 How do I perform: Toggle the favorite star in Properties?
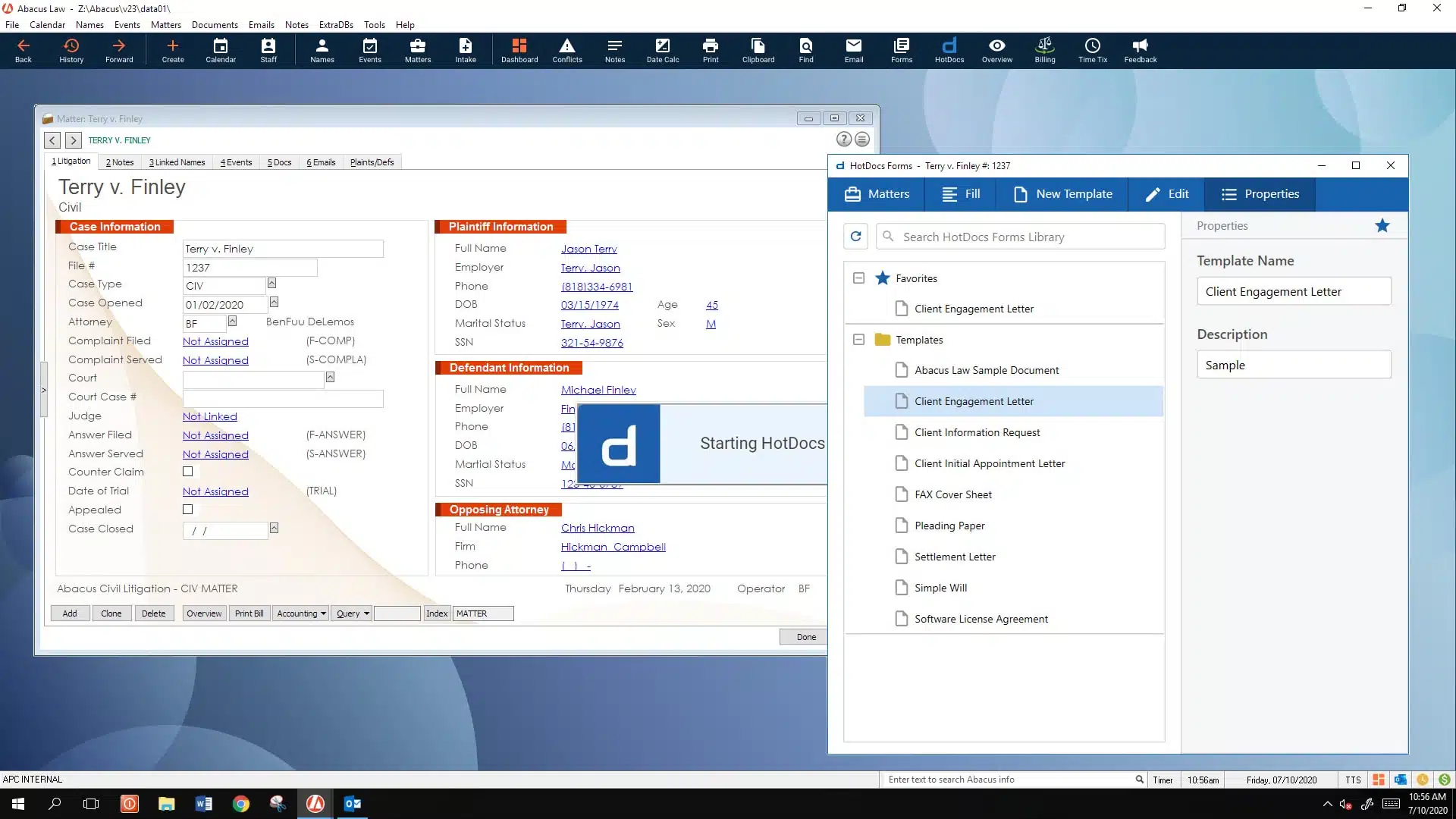[1382, 225]
